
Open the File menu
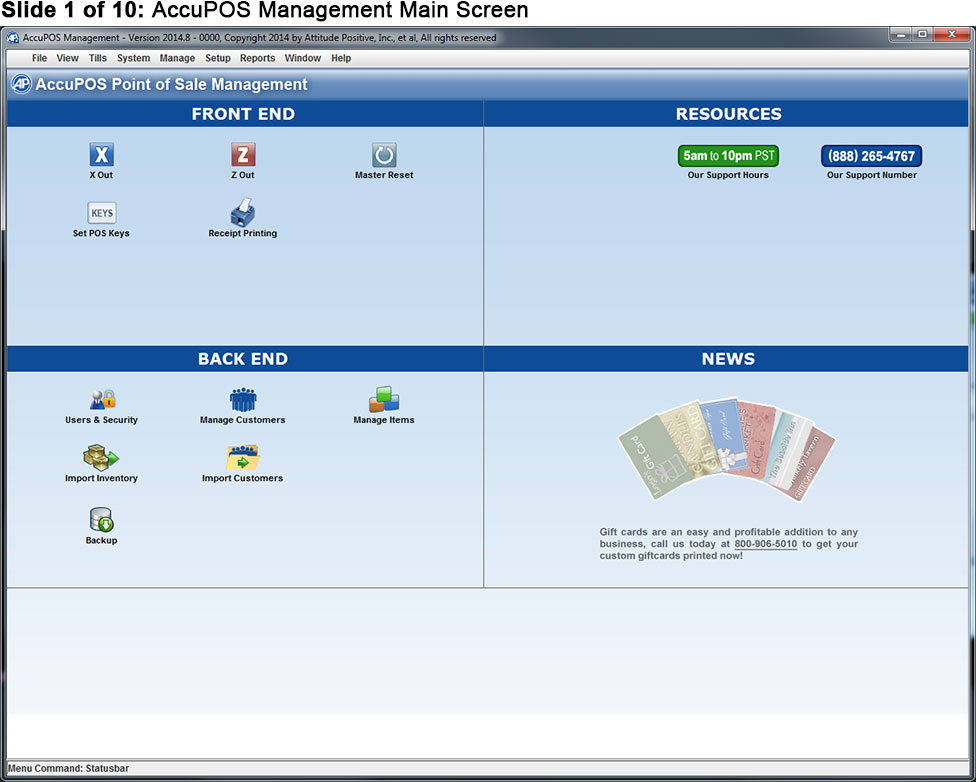click(39, 58)
